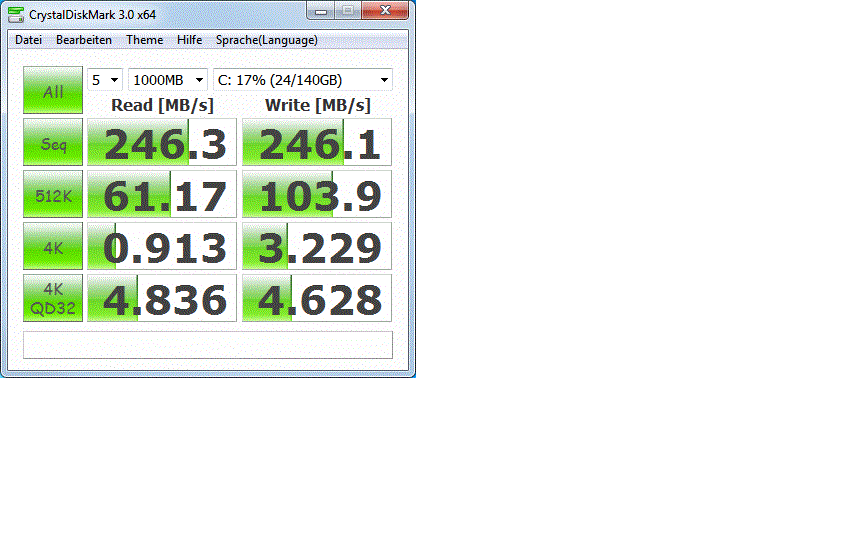Open the Datei menu
This screenshot has width=864, height=540.
click(29, 40)
